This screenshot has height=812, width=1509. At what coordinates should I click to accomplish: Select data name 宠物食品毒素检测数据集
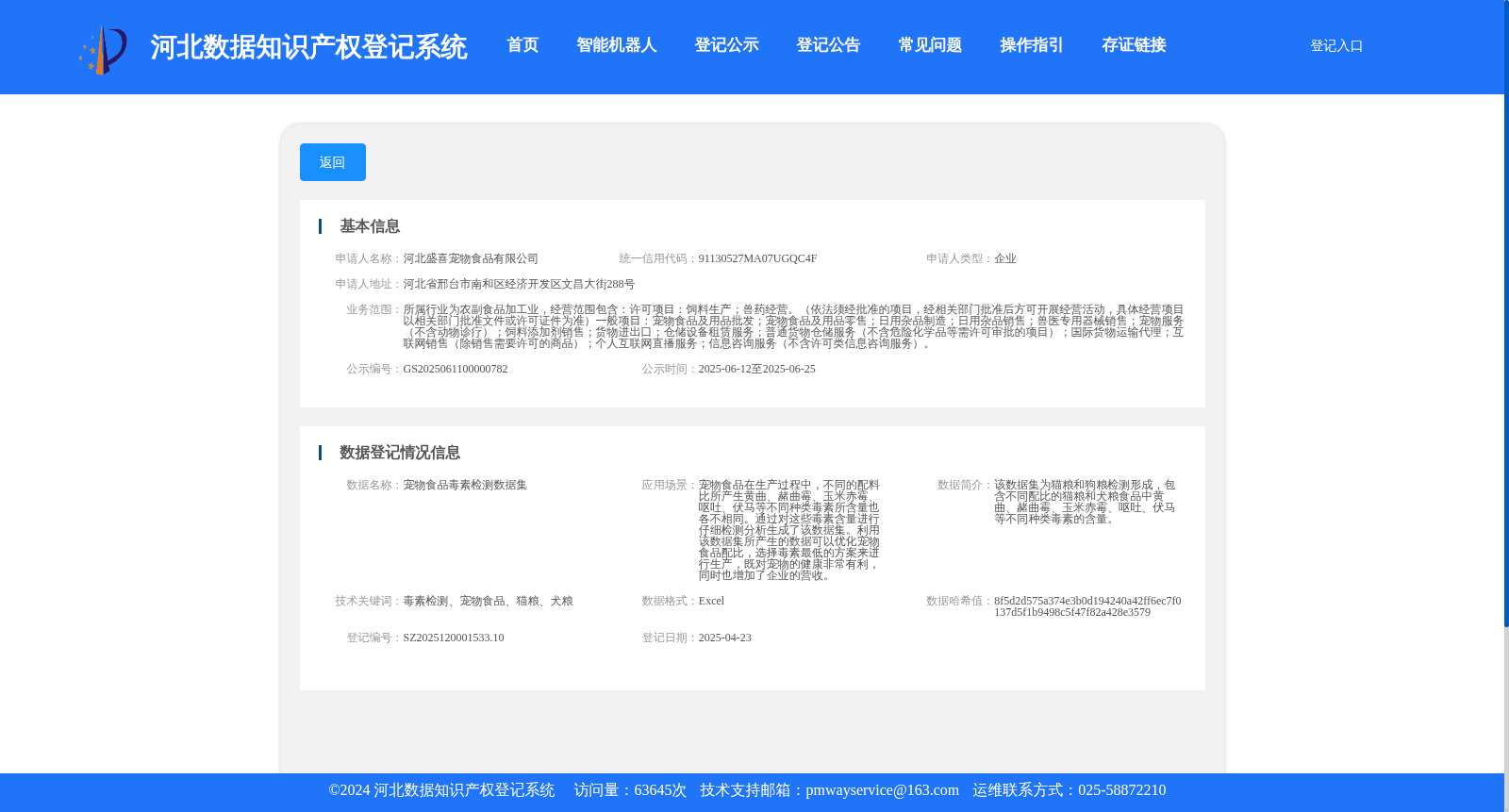[465, 485]
